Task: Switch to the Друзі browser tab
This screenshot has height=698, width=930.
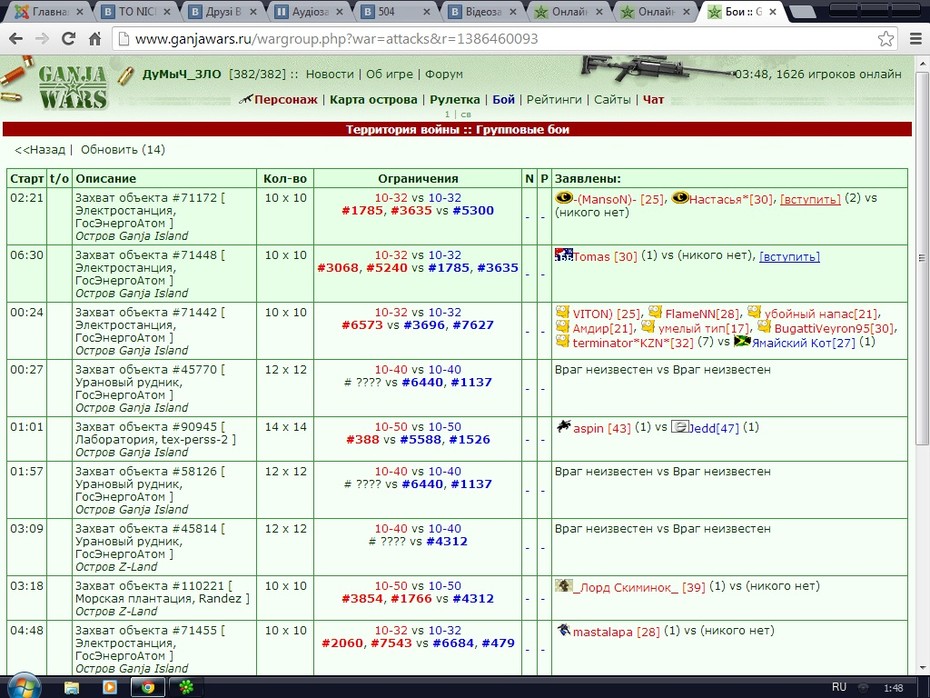Action: click(x=222, y=11)
